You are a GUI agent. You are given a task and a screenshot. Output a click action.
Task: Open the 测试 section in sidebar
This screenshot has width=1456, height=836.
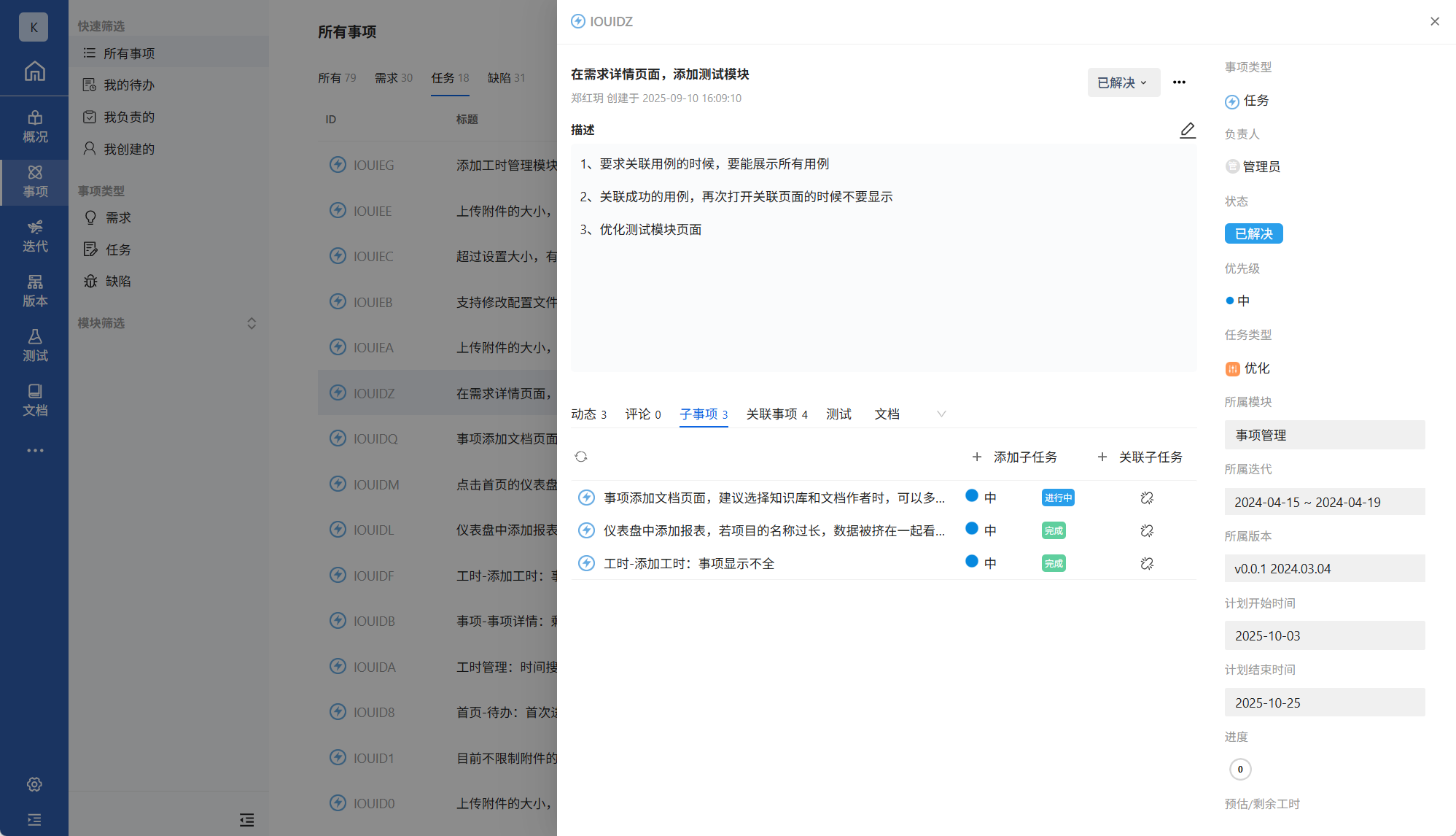pos(34,345)
